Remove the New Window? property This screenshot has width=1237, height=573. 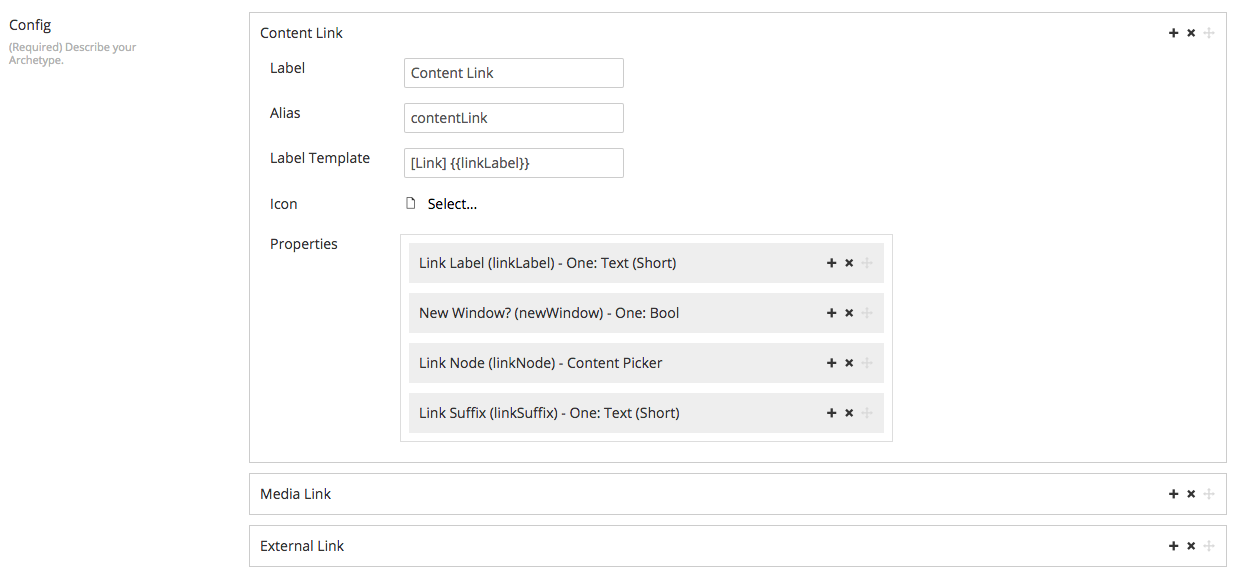click(849, 313)
